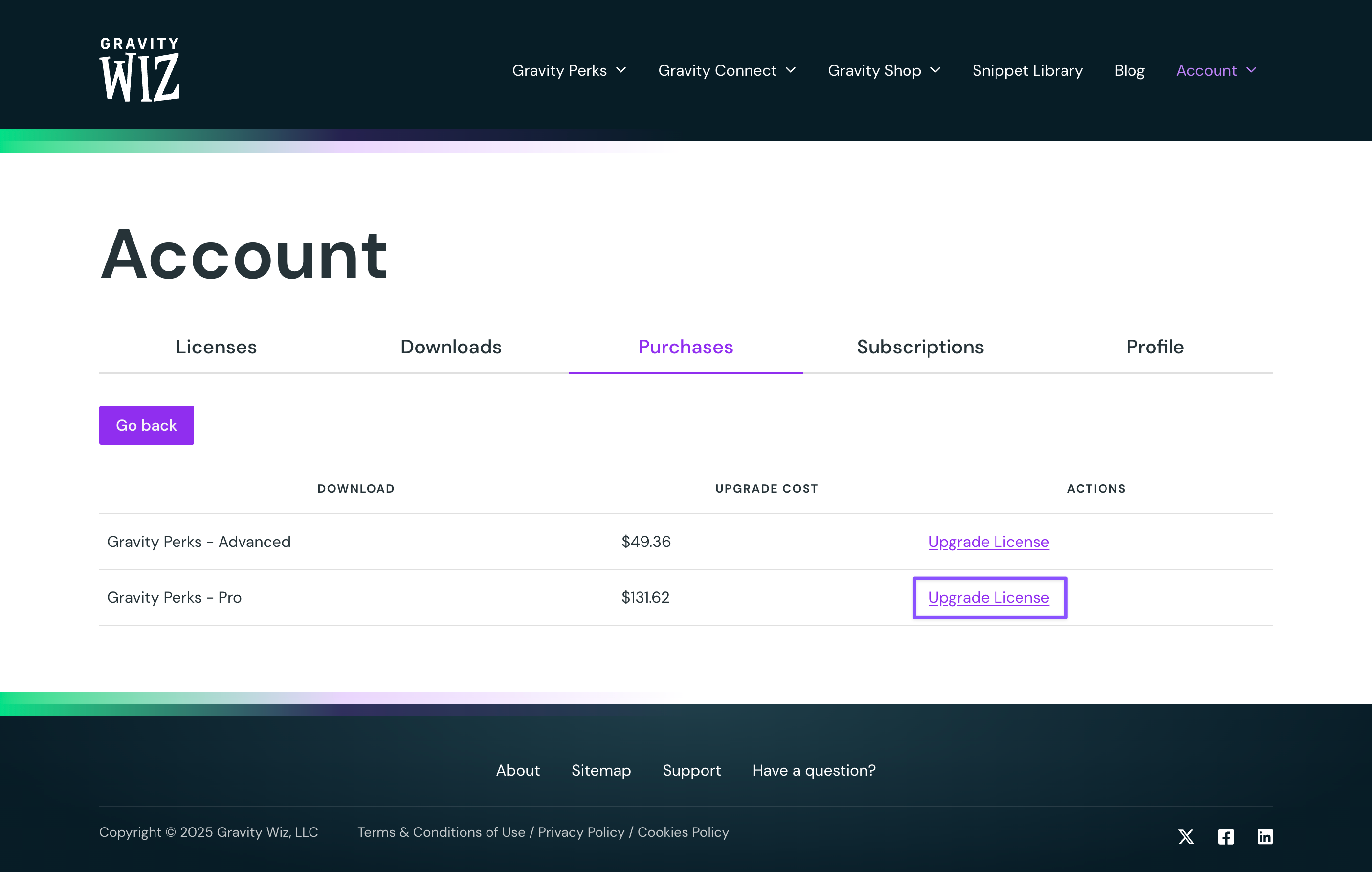Screen dimensions: 1372x872
Task: Expand the Gravity Shop menu chevron
Action: click(935, 70)
